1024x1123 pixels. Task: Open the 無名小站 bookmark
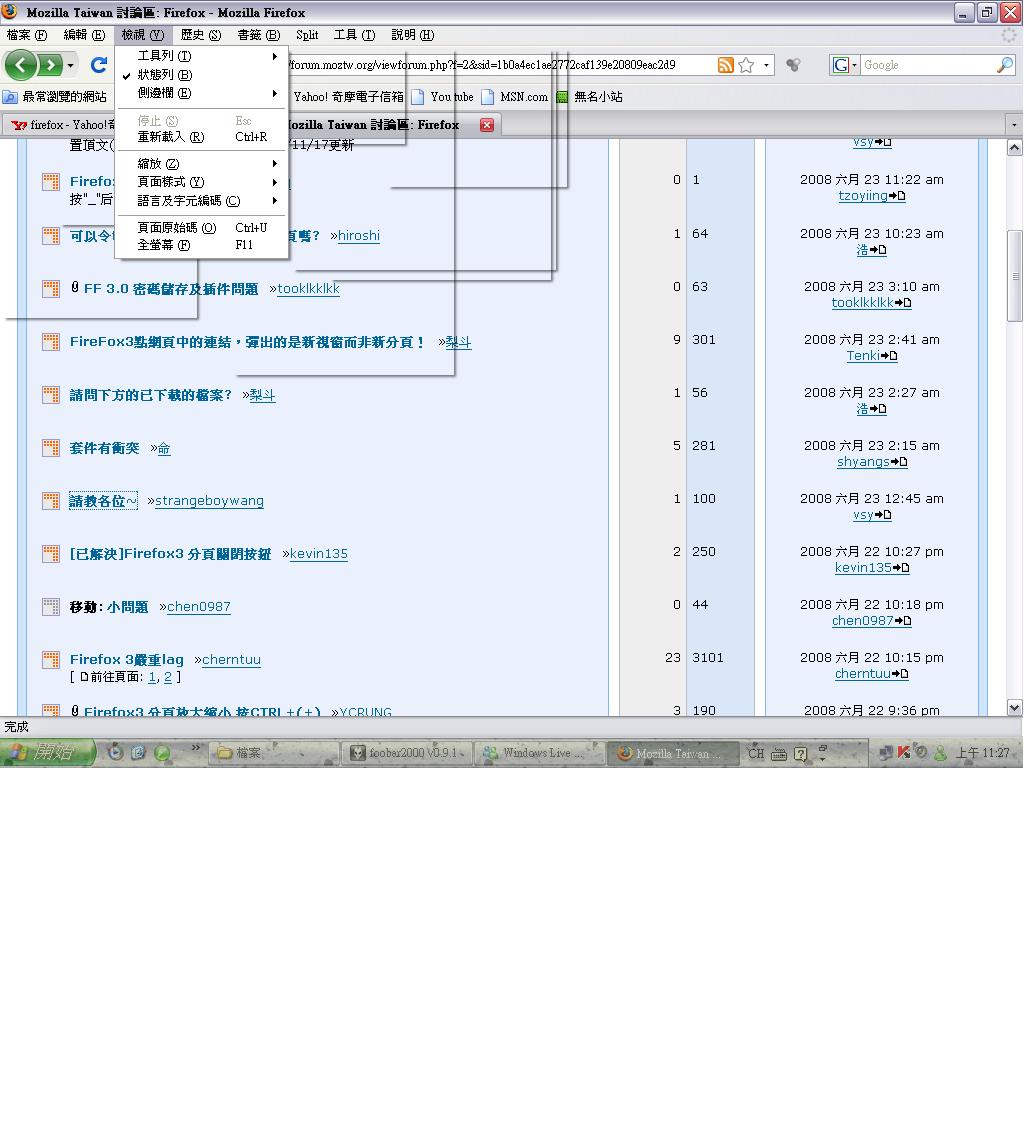click(x=589, y=97)
